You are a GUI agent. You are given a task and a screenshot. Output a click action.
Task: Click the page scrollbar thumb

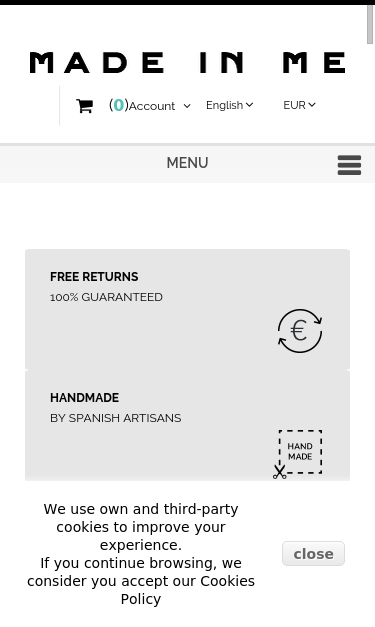(370, 25)
